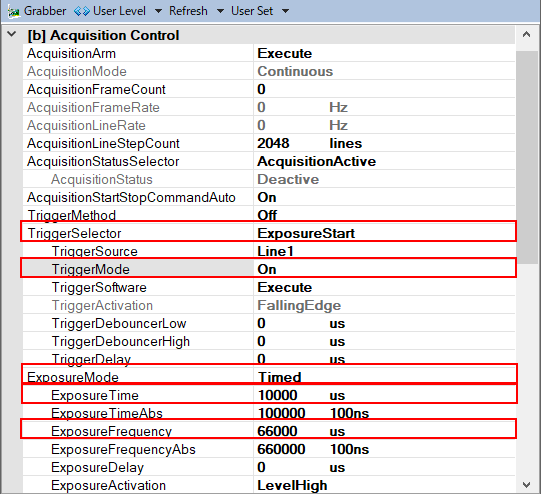
Task: Select the TriggerSoftware label
Action: (99, 287)
